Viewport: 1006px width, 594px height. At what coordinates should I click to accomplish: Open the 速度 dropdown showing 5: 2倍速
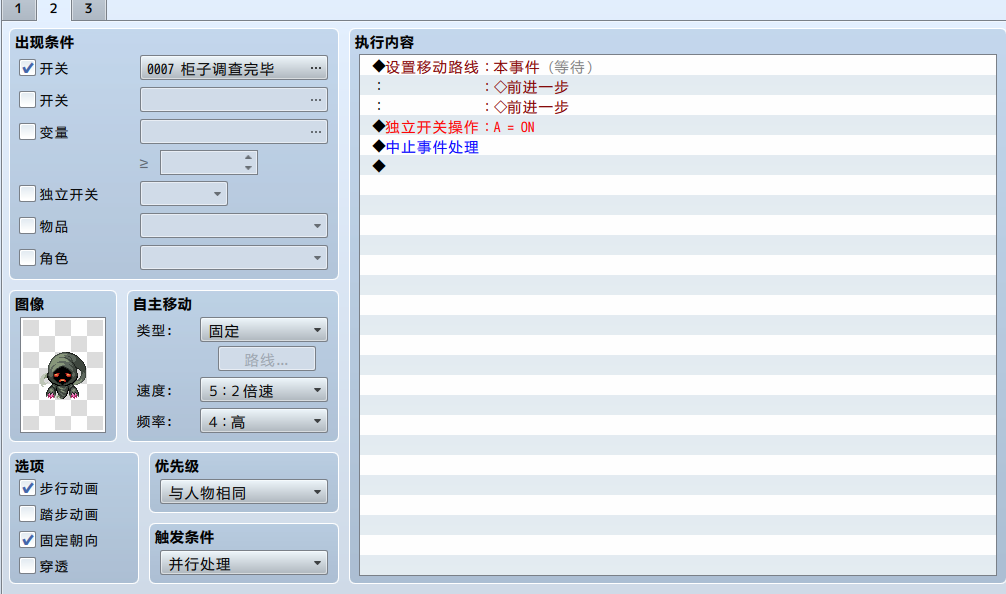click(x=264, y=390)
